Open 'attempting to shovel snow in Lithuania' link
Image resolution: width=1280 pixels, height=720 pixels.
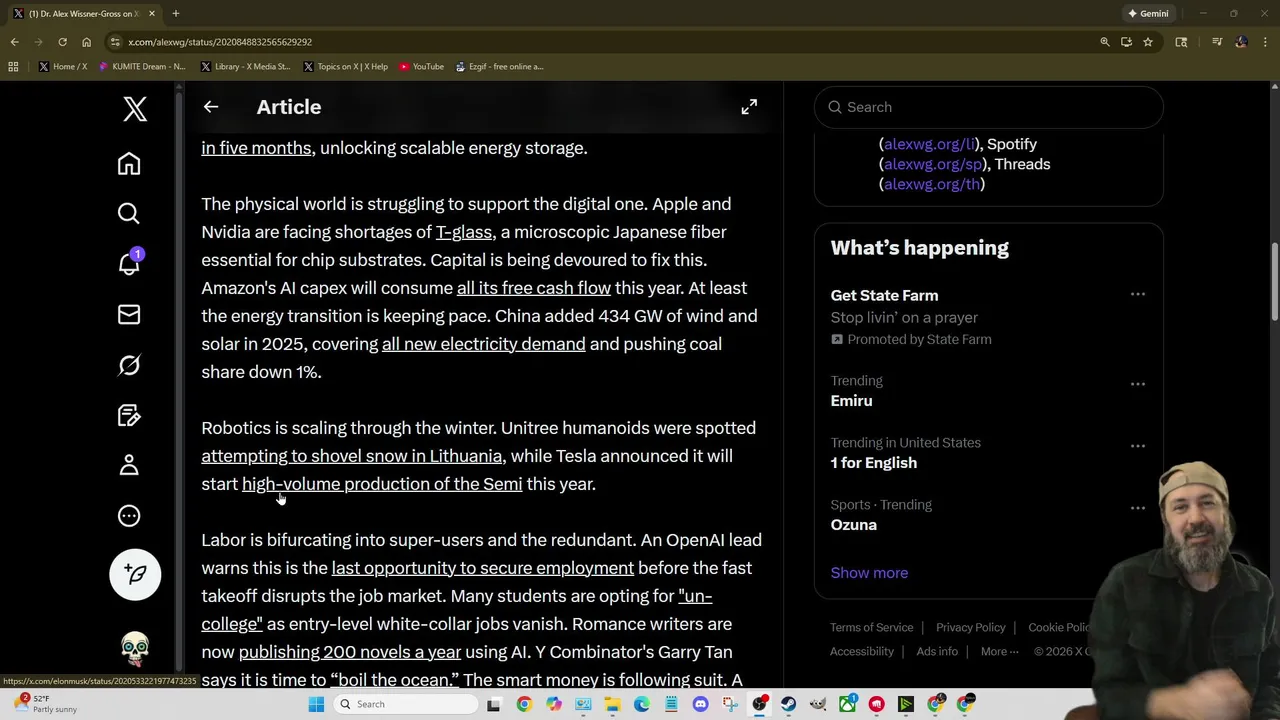[352, 456]
